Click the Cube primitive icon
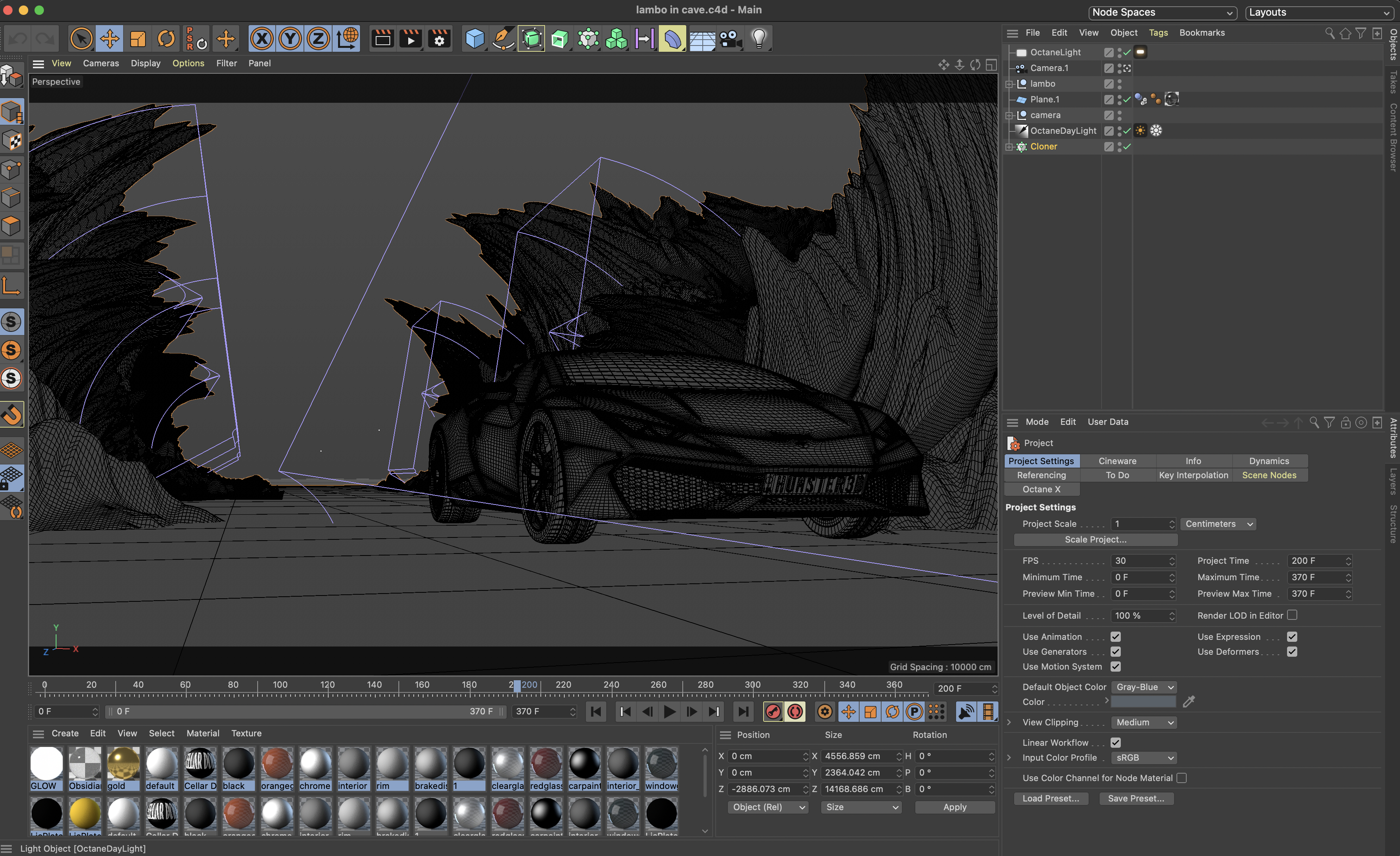 [x=475, y=39]
